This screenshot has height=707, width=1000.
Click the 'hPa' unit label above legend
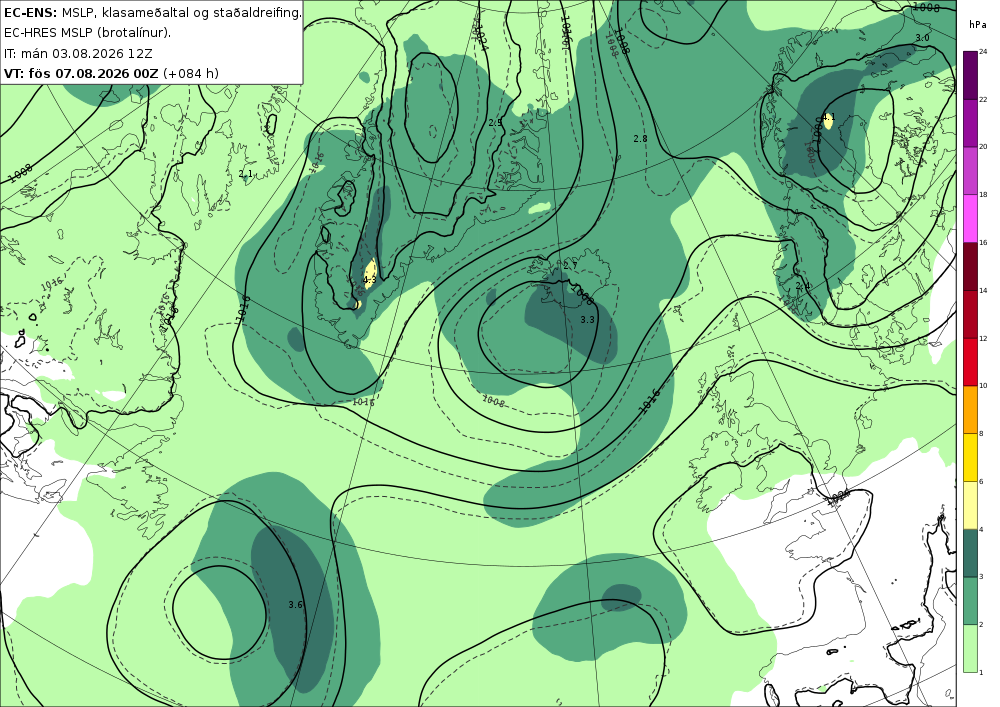click(977, 25)
